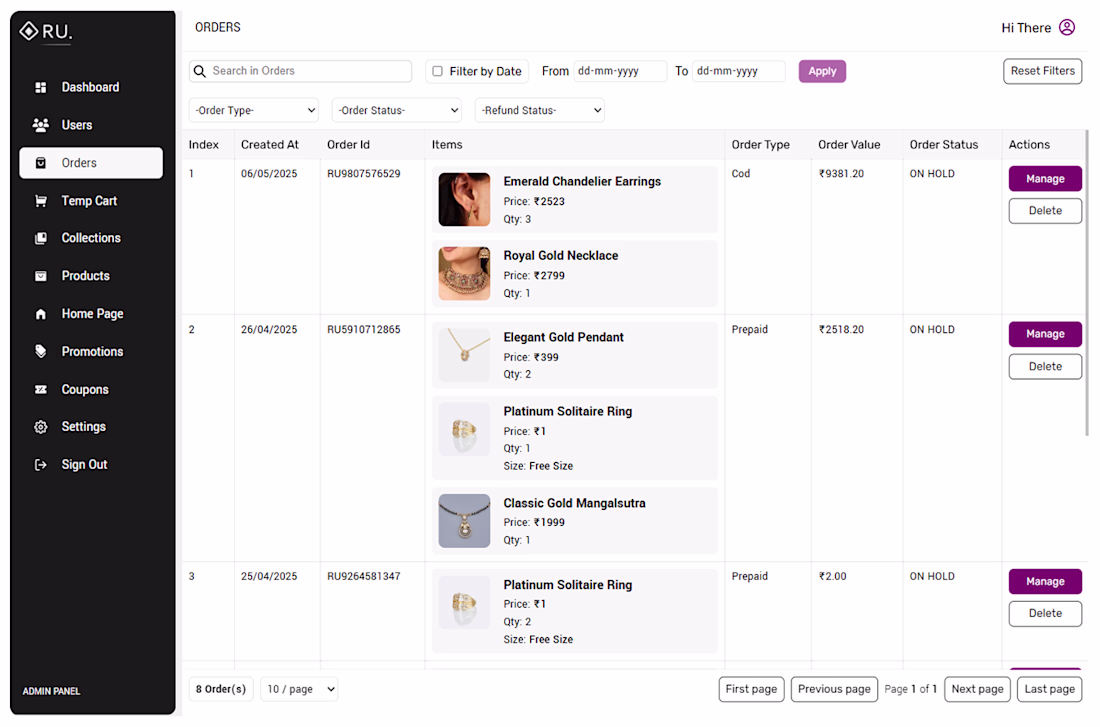Screen dimensions: 1100x727
Task: Open the user profile avatar icon
Action: [1067, 28]
